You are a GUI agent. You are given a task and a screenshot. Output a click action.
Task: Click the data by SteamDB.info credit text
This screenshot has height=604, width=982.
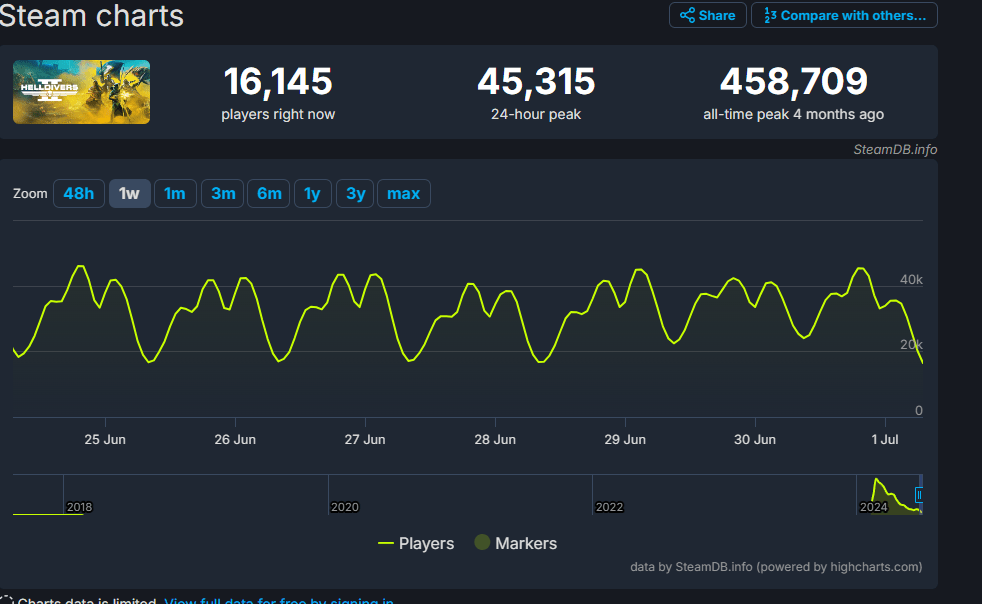776,567
